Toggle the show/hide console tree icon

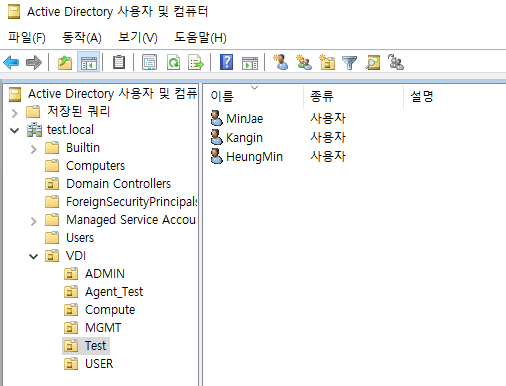(88, 62)
